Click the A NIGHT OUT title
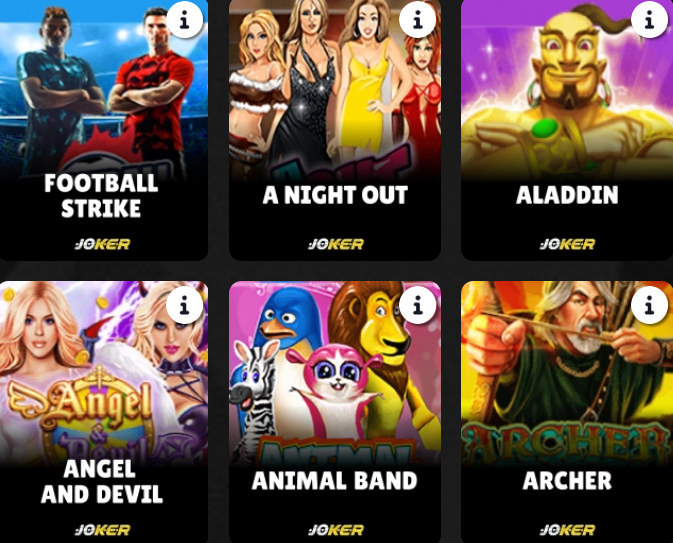The height and width of the screenshot is (543, 673). click(x=335, y=195)
